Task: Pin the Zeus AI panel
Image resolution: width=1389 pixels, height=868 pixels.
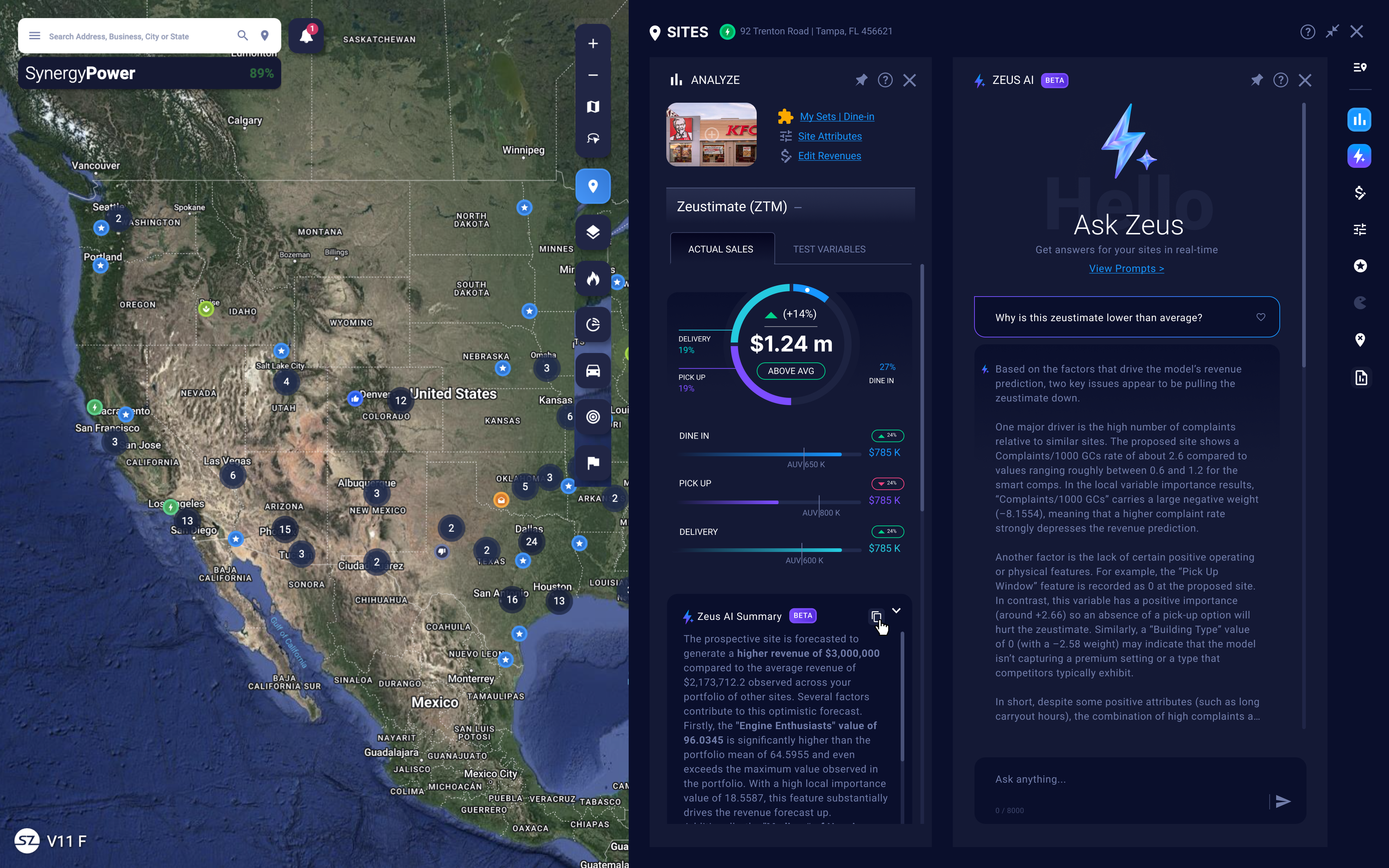Action: (x=1257, y=80)
